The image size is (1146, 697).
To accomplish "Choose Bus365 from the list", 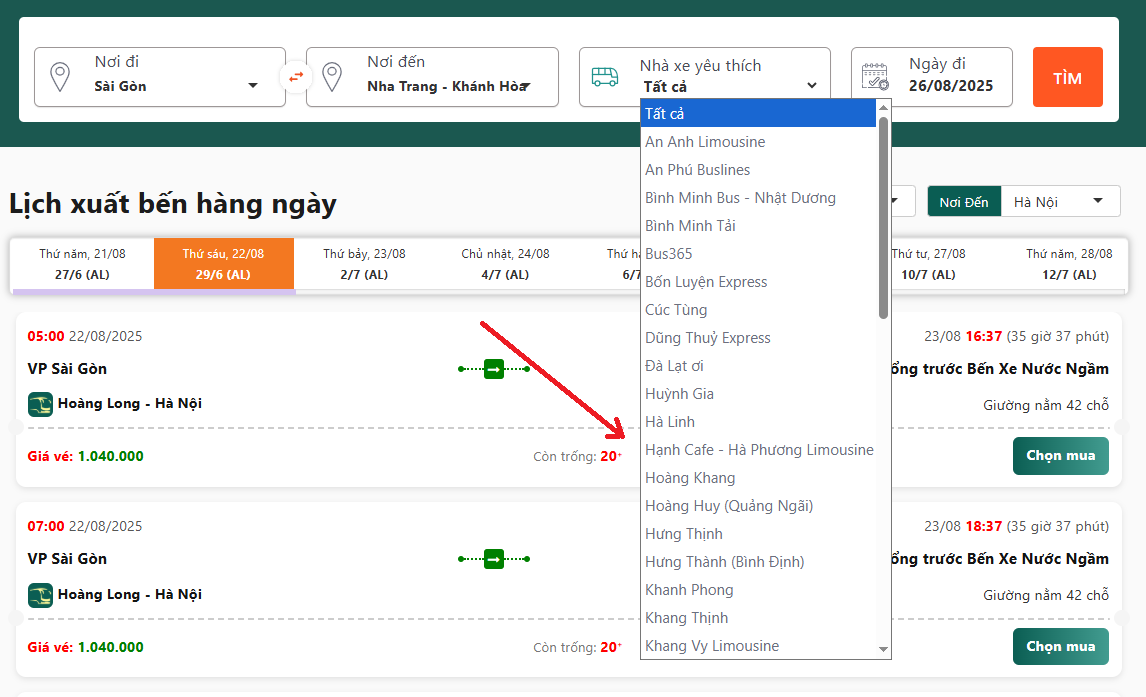I will point(758,254).
